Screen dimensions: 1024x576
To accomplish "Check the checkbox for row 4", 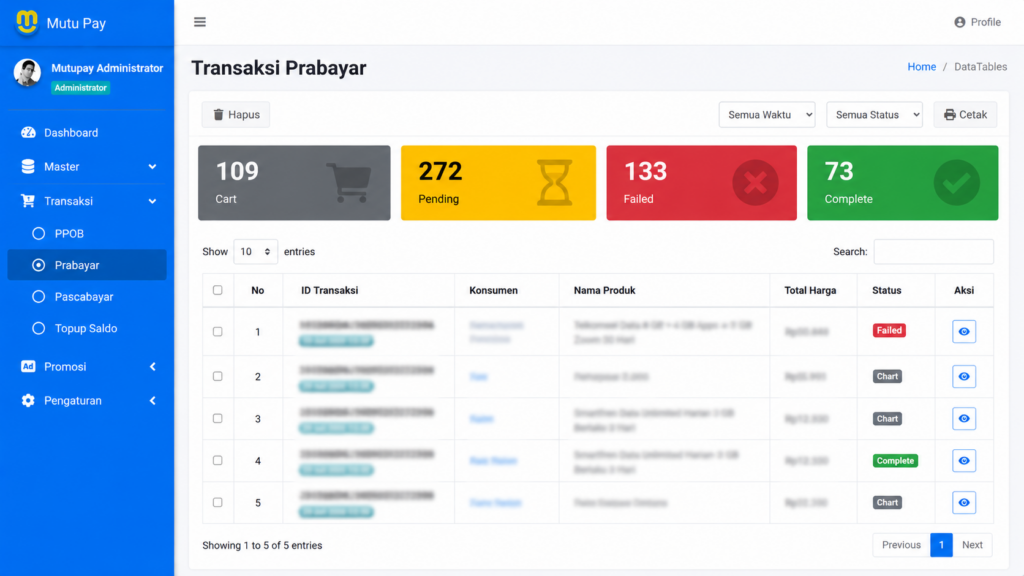I will [217, 460].
